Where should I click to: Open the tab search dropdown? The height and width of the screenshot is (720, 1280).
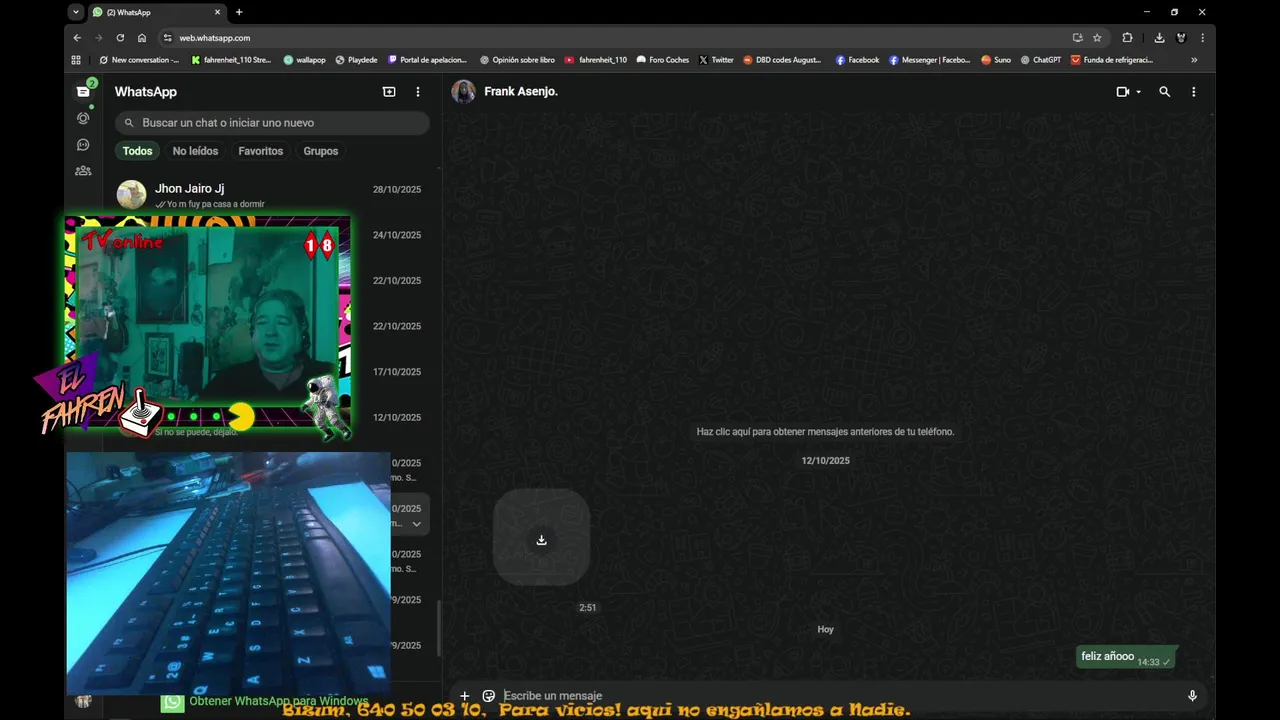click(x=76, y=12)
